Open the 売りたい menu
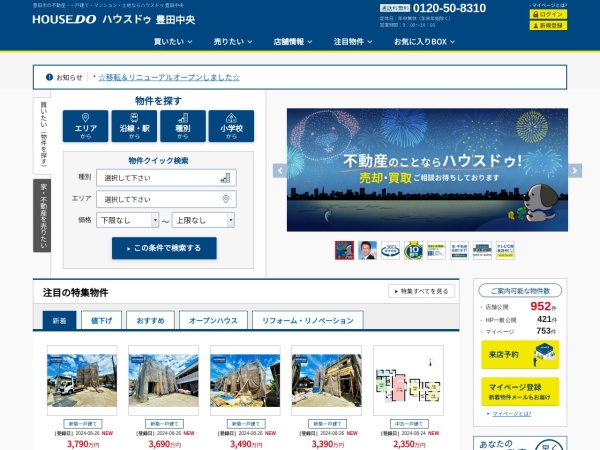Screen dimensions: 600x450 pyautogui.click(x=233, y=42)
